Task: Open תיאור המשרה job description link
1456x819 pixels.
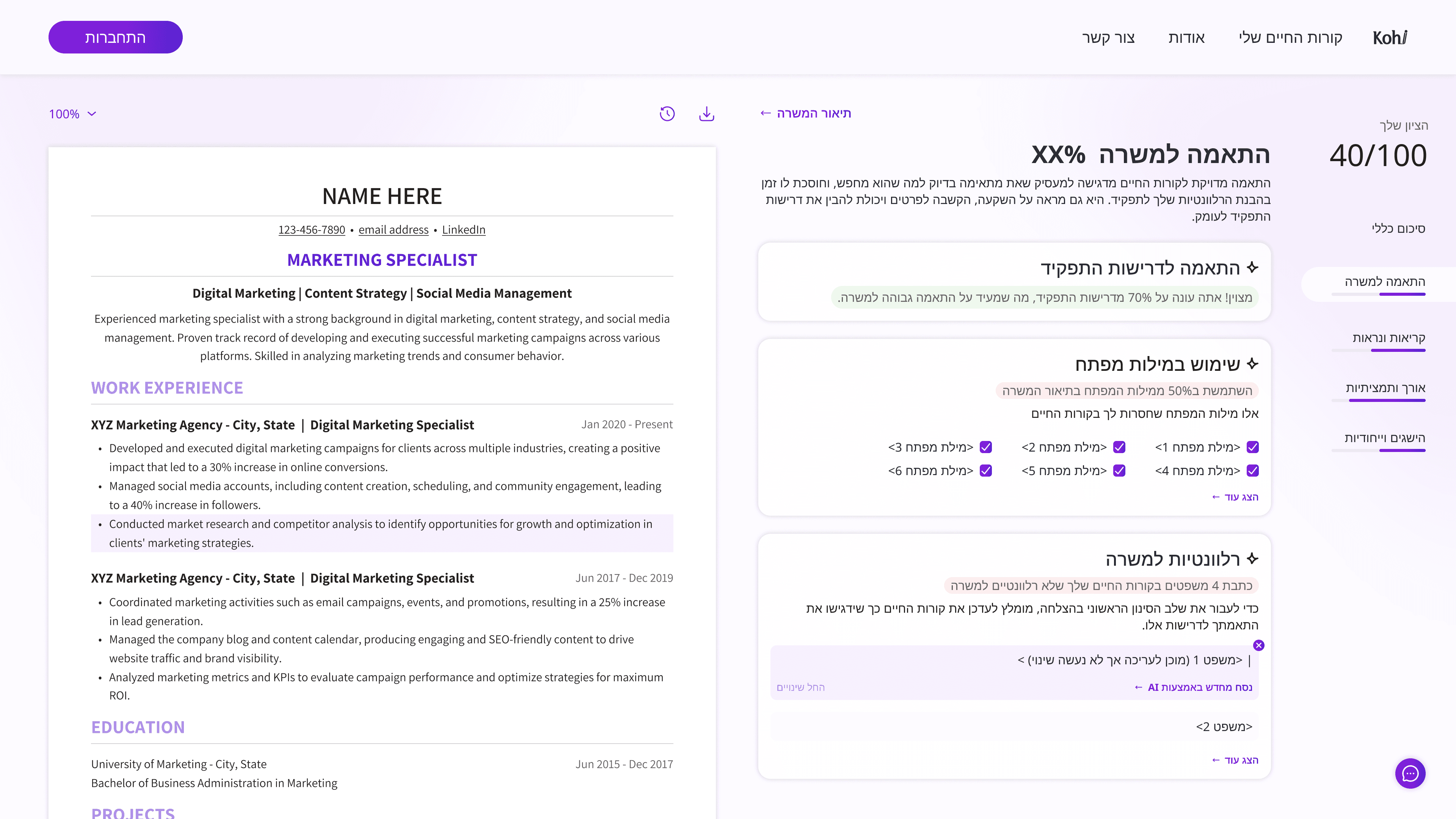Action: tap(805, 113)
